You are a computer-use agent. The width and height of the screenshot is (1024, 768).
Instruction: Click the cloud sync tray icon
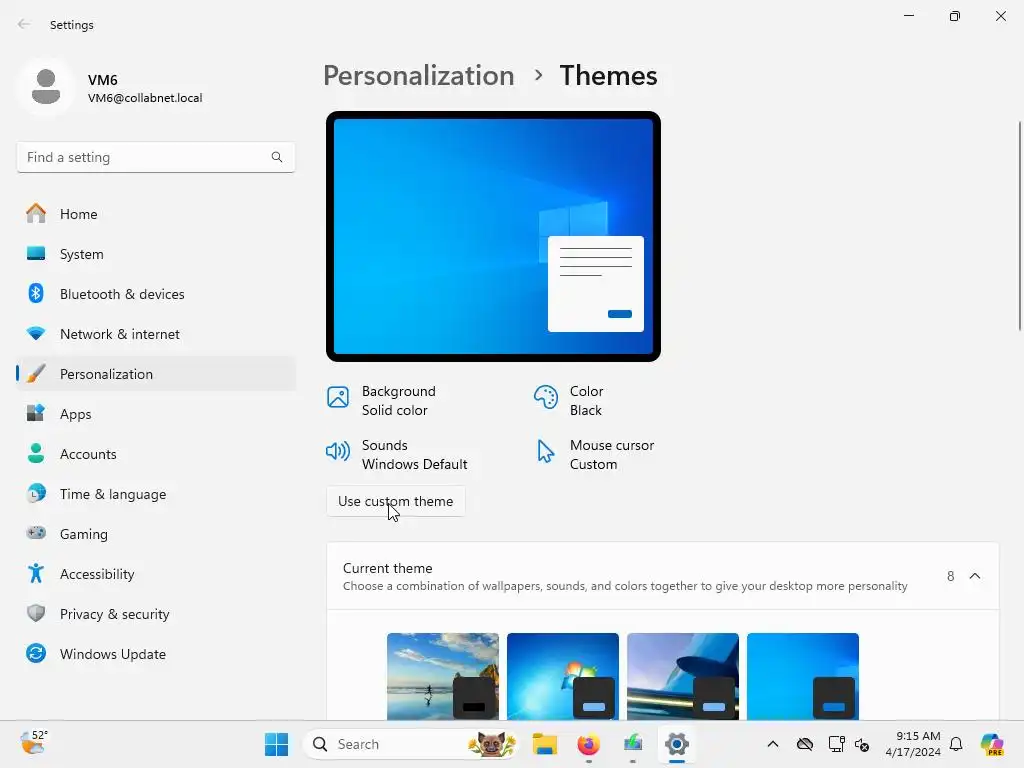(805, 744)
